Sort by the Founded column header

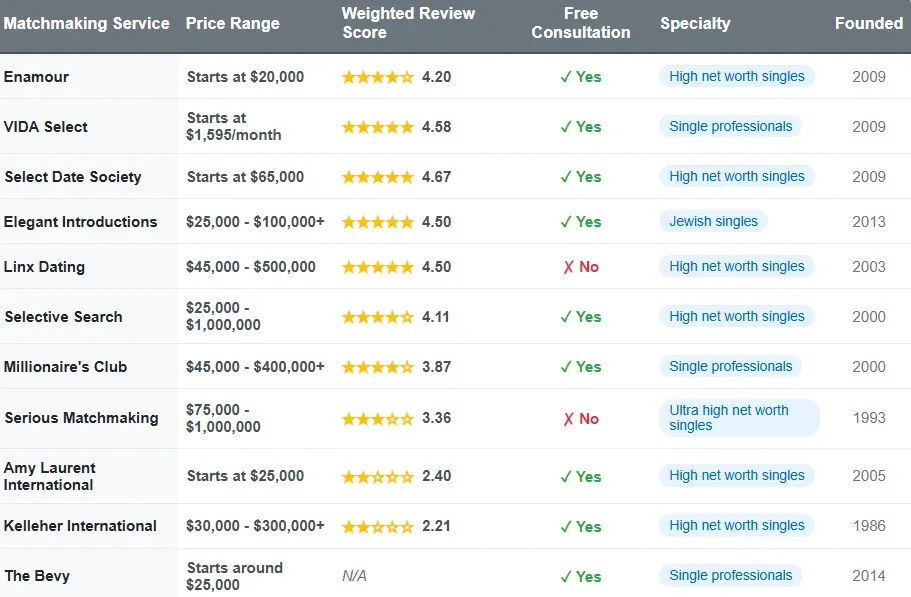click(x=869, y=23)
